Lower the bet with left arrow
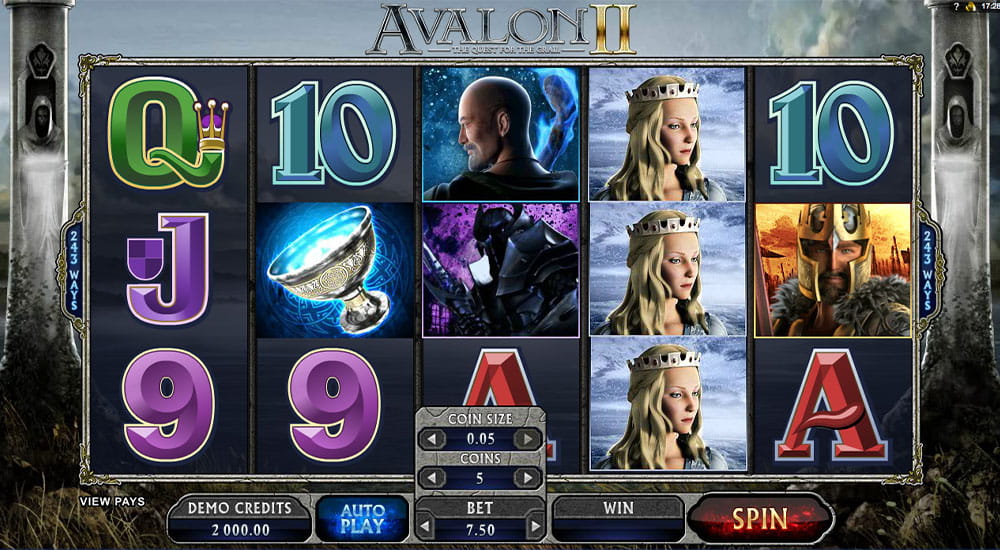The width and height of the screenshot is (1000, 550). pyautogui.click(x=425, y=528)
